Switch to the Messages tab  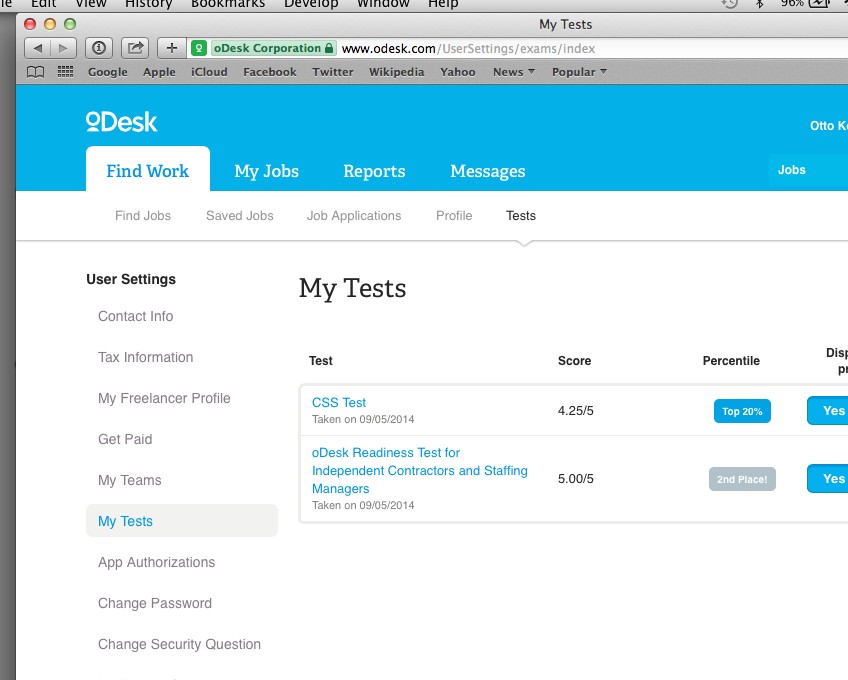coord(487,170)
